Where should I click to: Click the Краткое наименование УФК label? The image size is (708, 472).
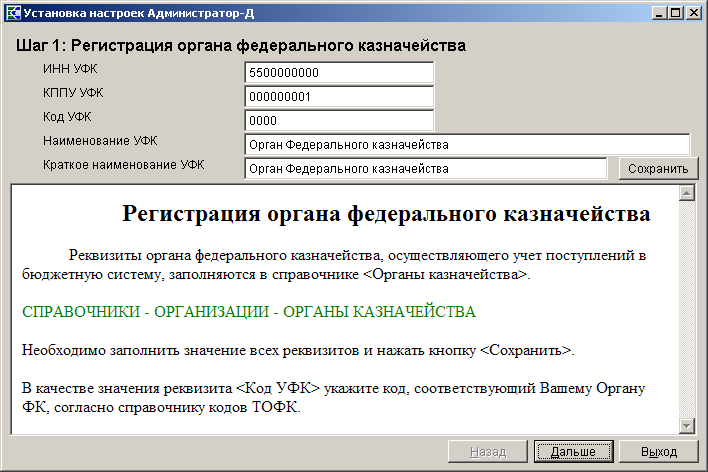point(123,165)
